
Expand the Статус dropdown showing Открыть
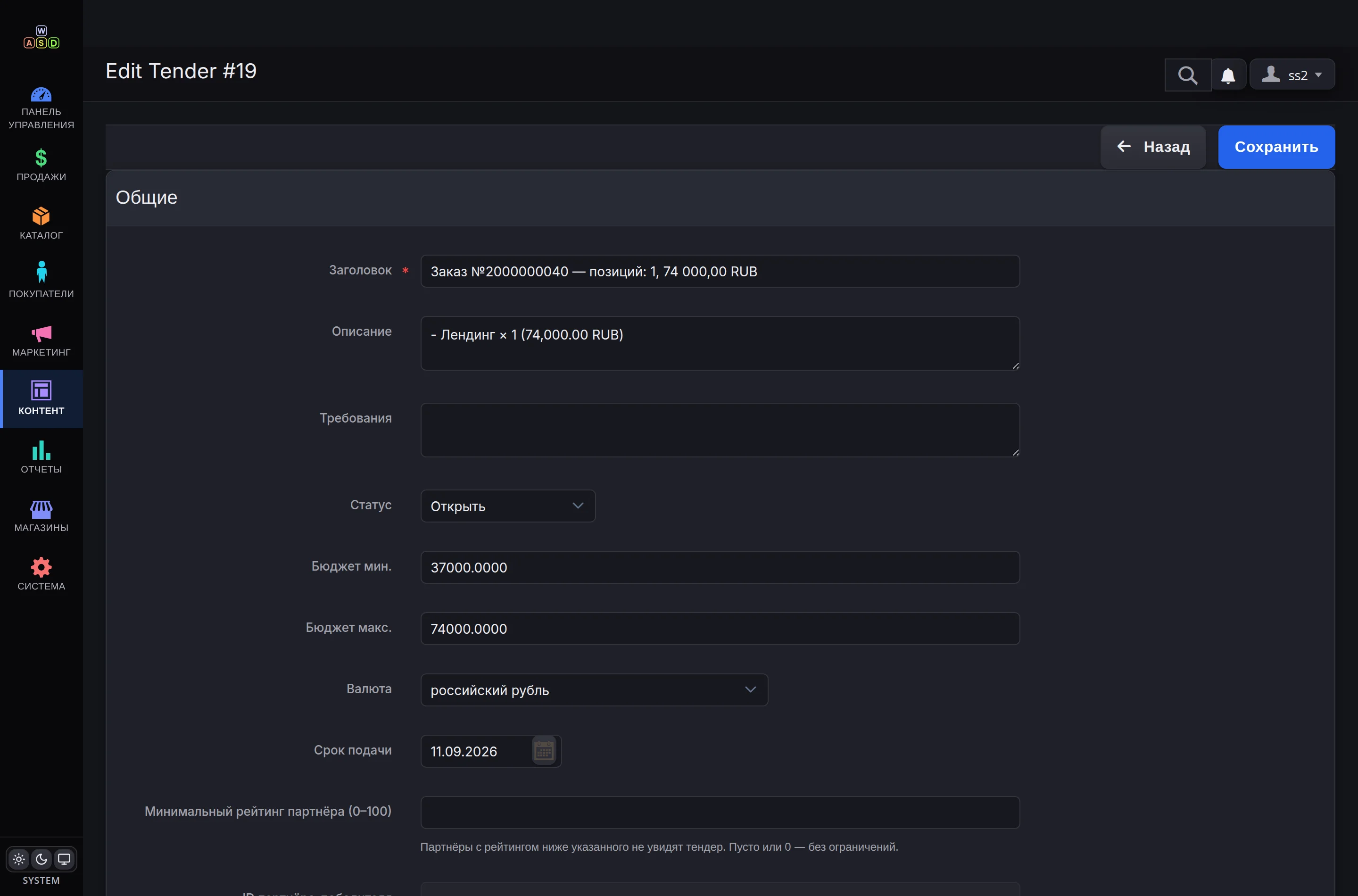[x=508, y=506]
